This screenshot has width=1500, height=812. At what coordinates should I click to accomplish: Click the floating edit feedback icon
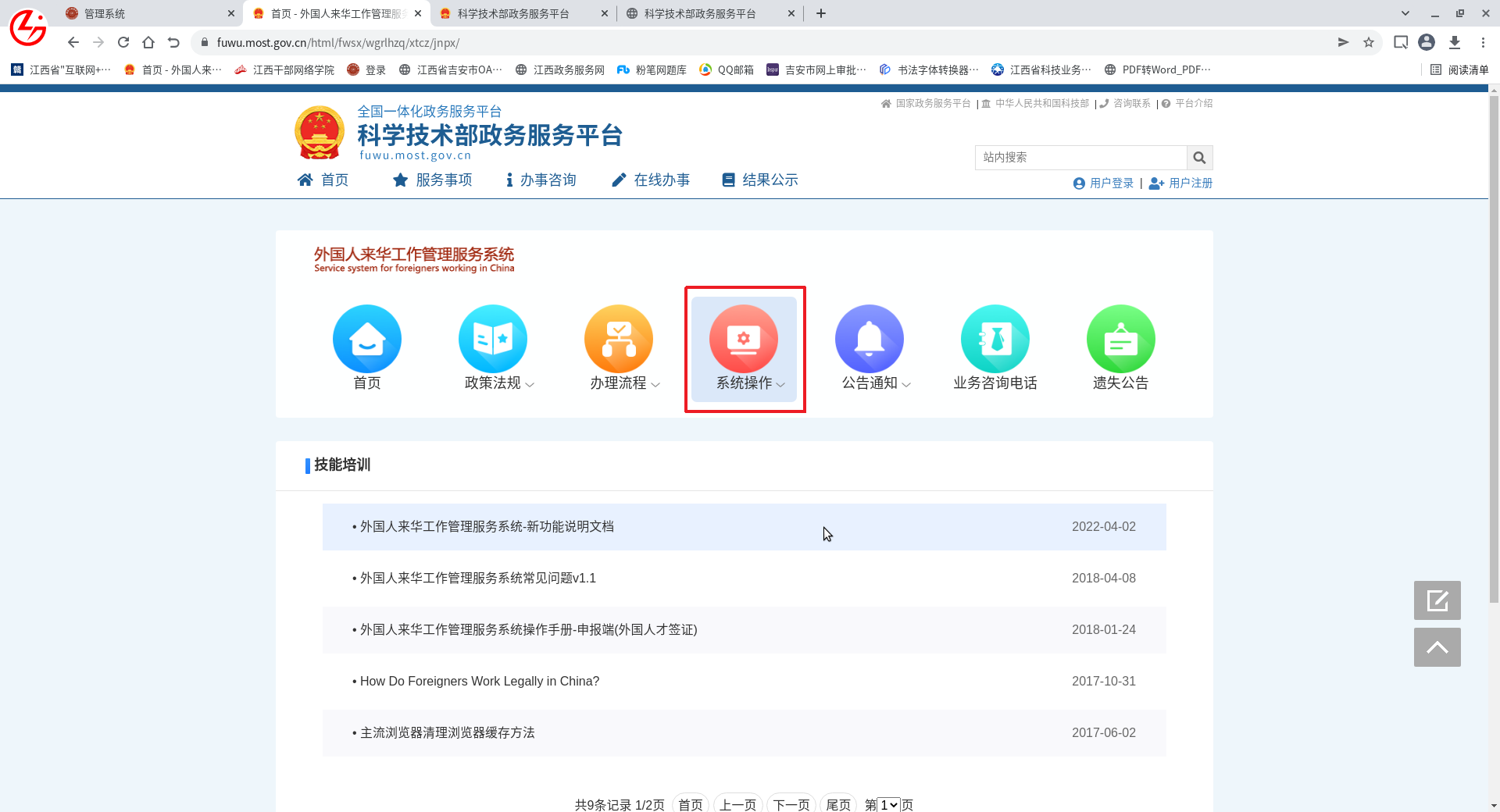click(1437, 600)
